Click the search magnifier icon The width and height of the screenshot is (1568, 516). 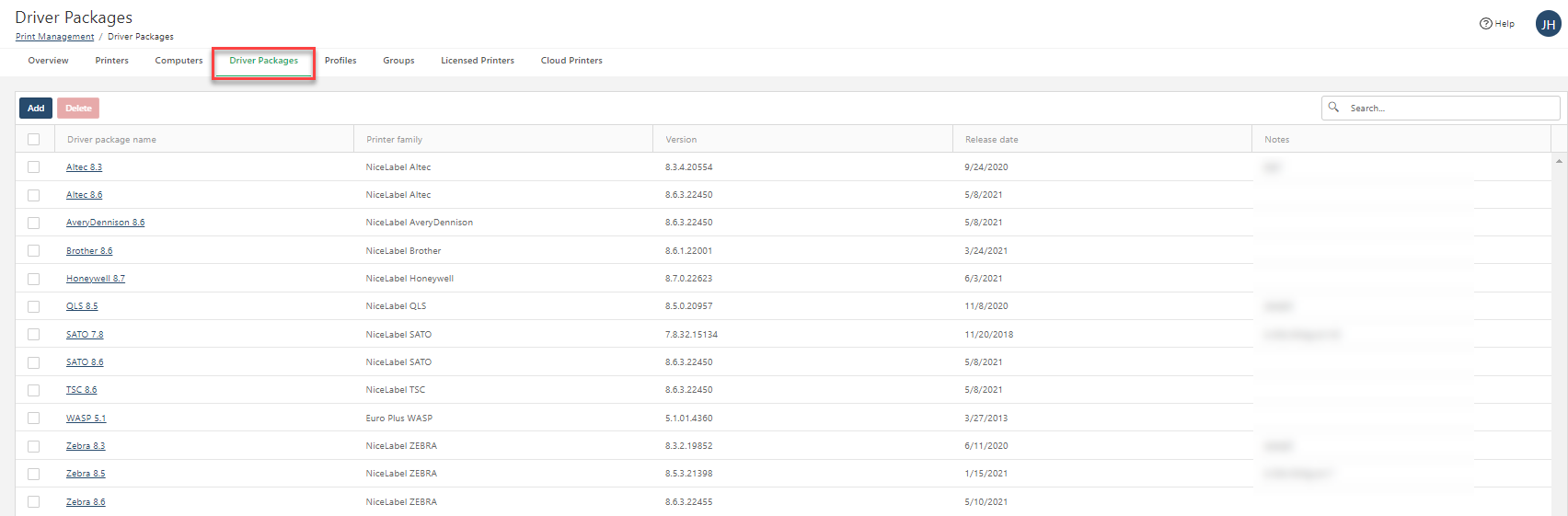point(1333,108)
